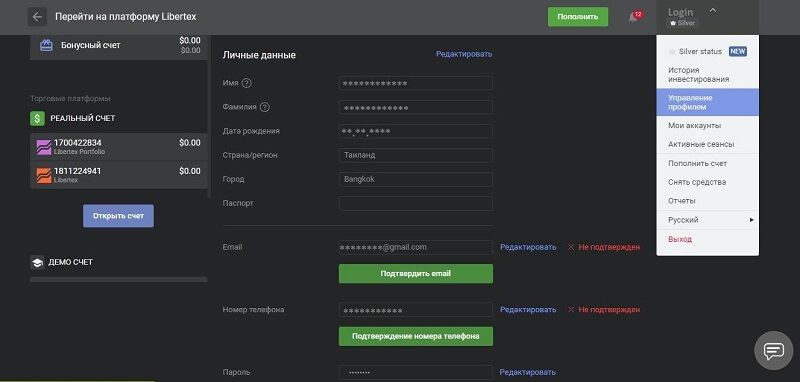Click the gift icon next to Бонусный счет

pyautogui.click(x=46, y=45)
